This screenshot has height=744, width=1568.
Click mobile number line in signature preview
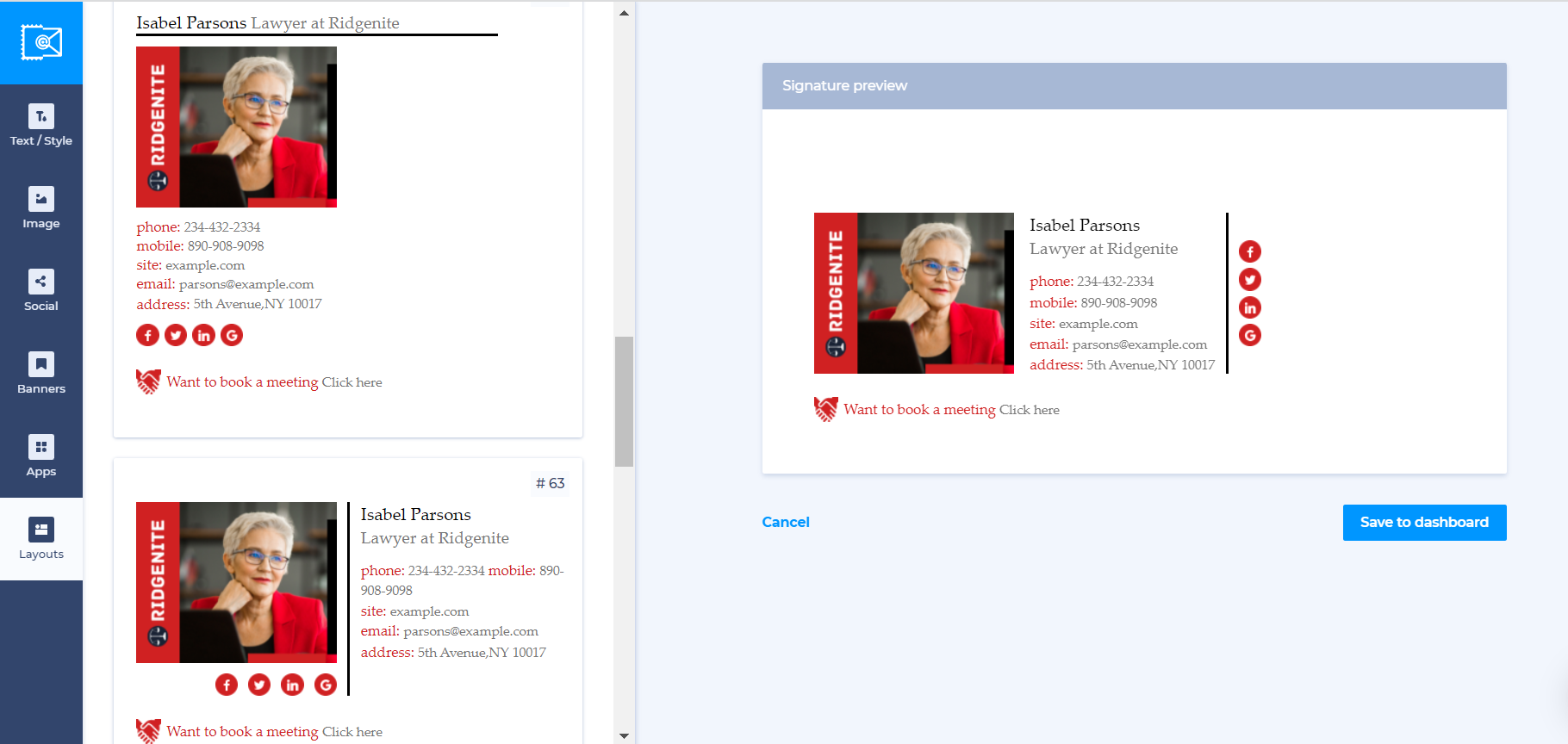click(1093, 303)
